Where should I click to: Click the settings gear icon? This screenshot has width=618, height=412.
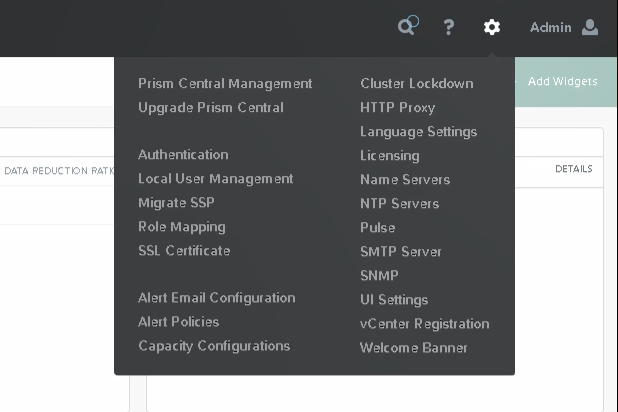pyautogui.click(x=492, y=28)
